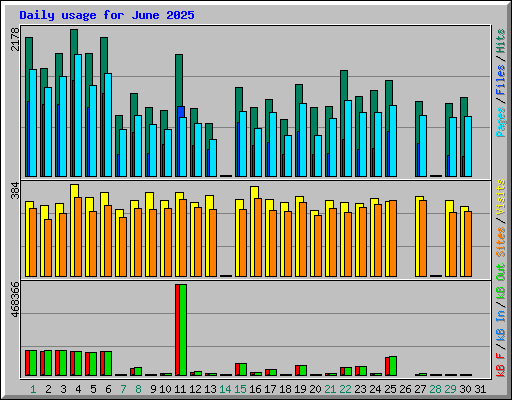Click day 4 on the x-axis
512x400 pixels.
[x=78, y=389]
